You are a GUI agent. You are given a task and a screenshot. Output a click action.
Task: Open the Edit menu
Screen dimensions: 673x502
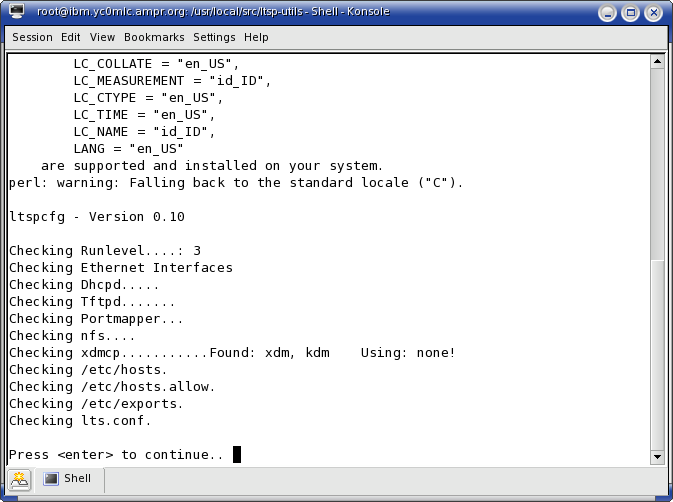click(70, 37)
